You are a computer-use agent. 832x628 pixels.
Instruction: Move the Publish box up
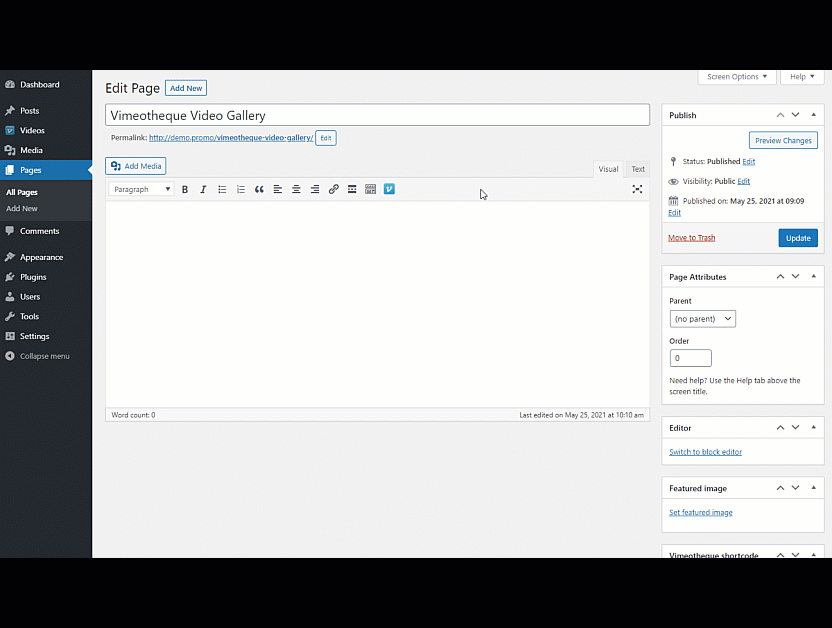click(780, 115)
